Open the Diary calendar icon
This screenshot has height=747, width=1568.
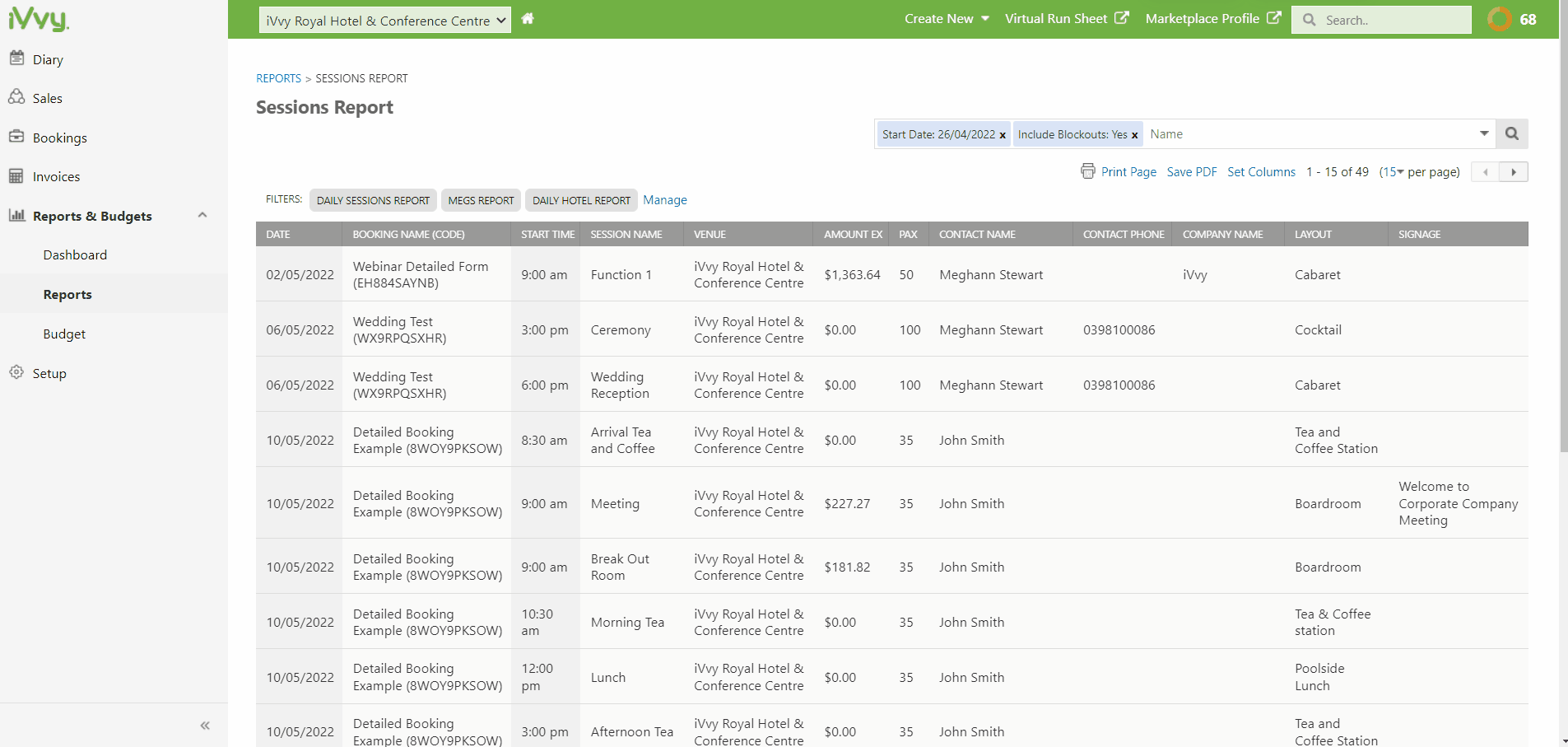16,58
